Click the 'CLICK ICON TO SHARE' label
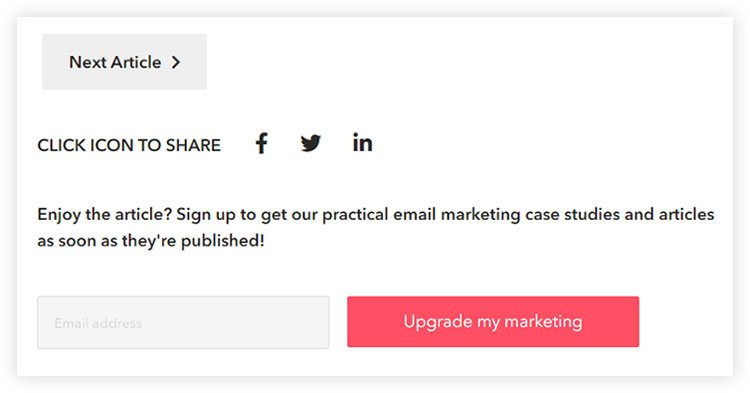 129,145
